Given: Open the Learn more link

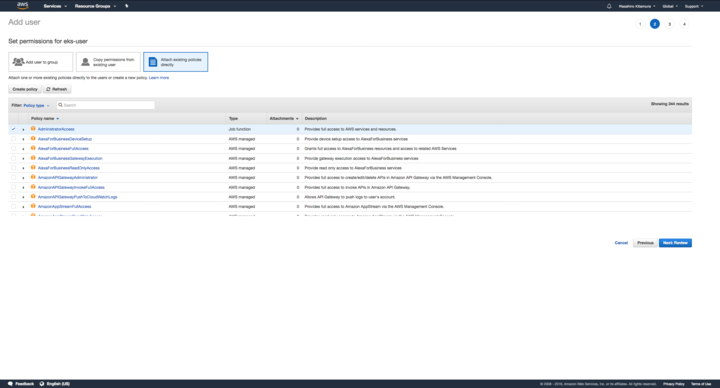Looking at the screenshot, I should click(159, 78).
